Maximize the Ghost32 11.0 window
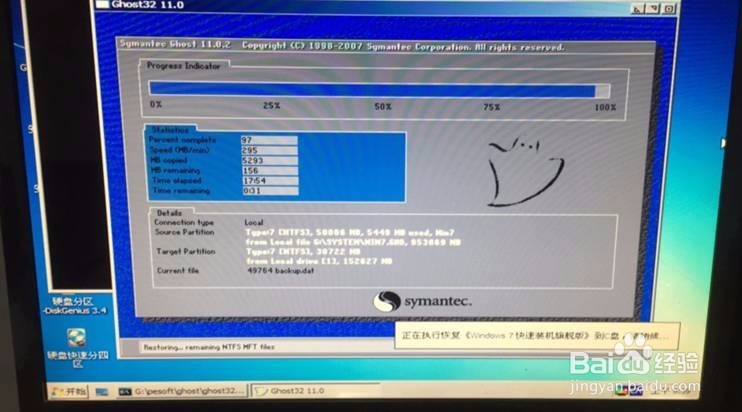742x412 pixels. (x=653, y=9)
